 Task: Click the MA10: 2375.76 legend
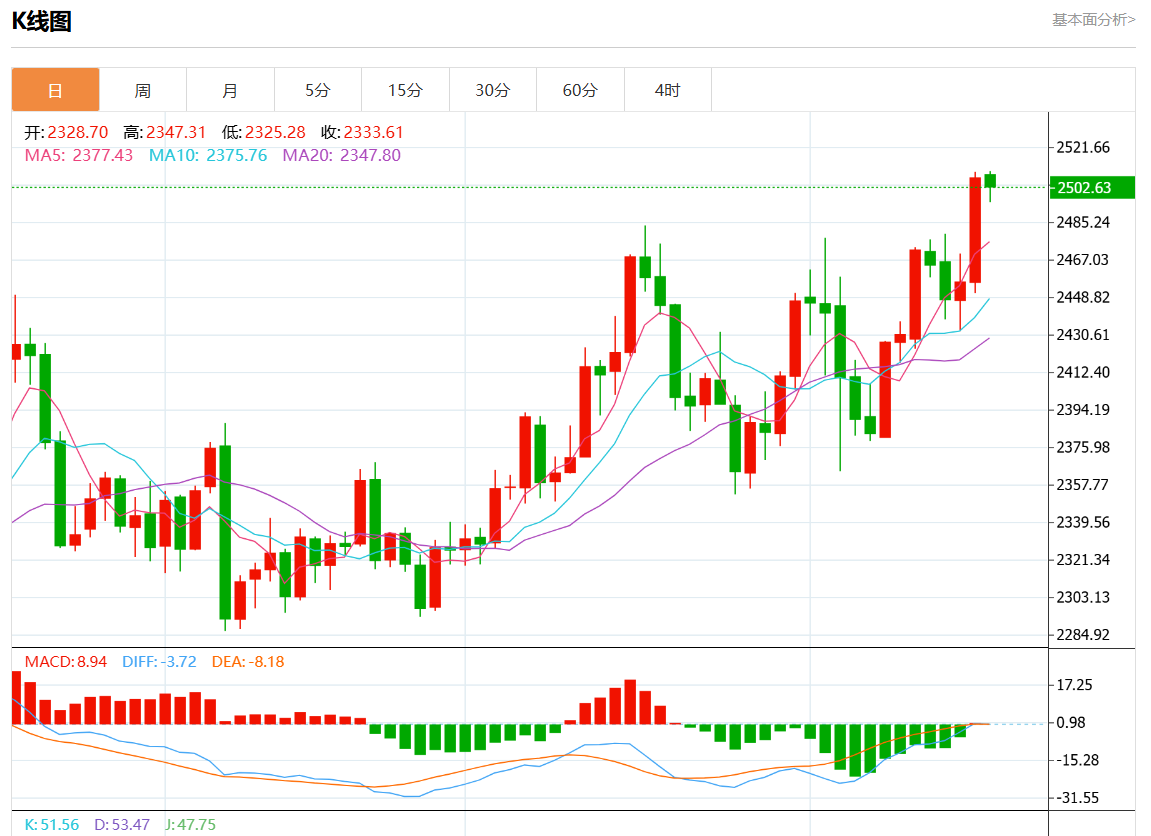pos(208,156)
